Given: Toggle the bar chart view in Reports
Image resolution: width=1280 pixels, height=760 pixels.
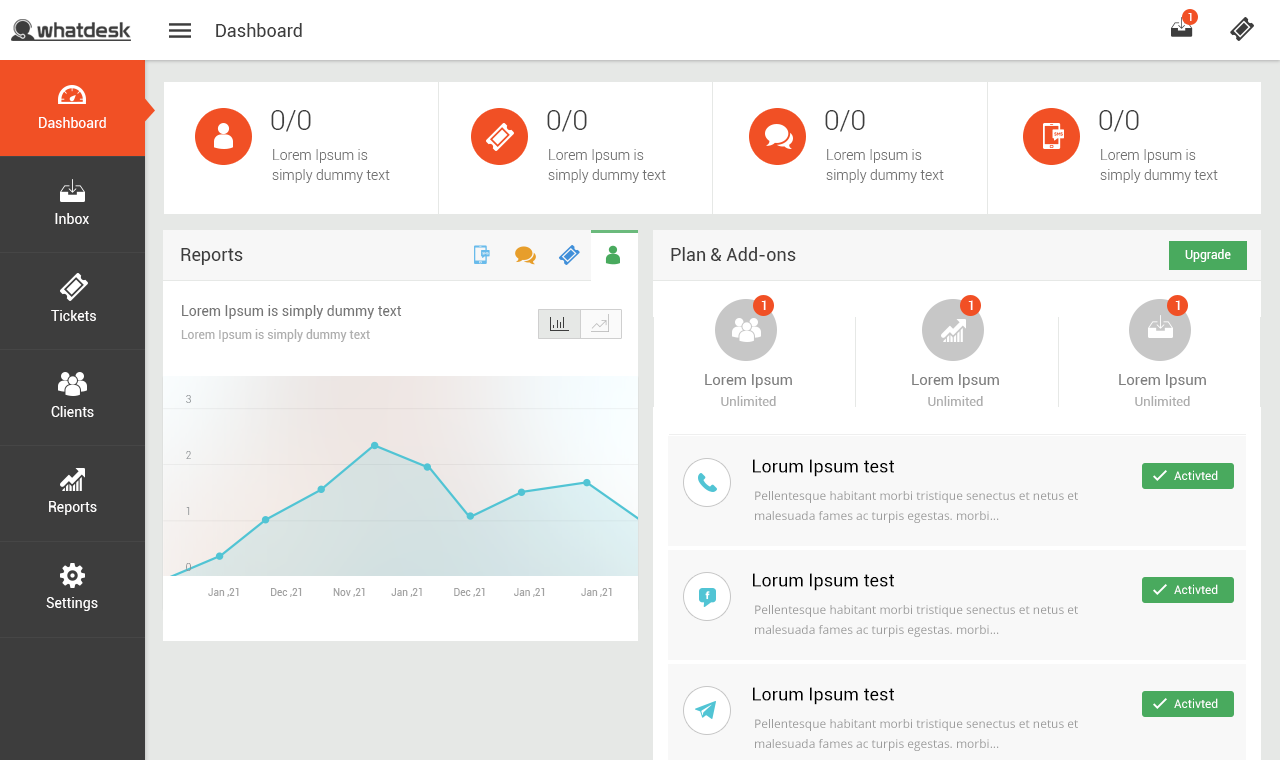Looking at the screenshot, I should [x=558, y=323].
